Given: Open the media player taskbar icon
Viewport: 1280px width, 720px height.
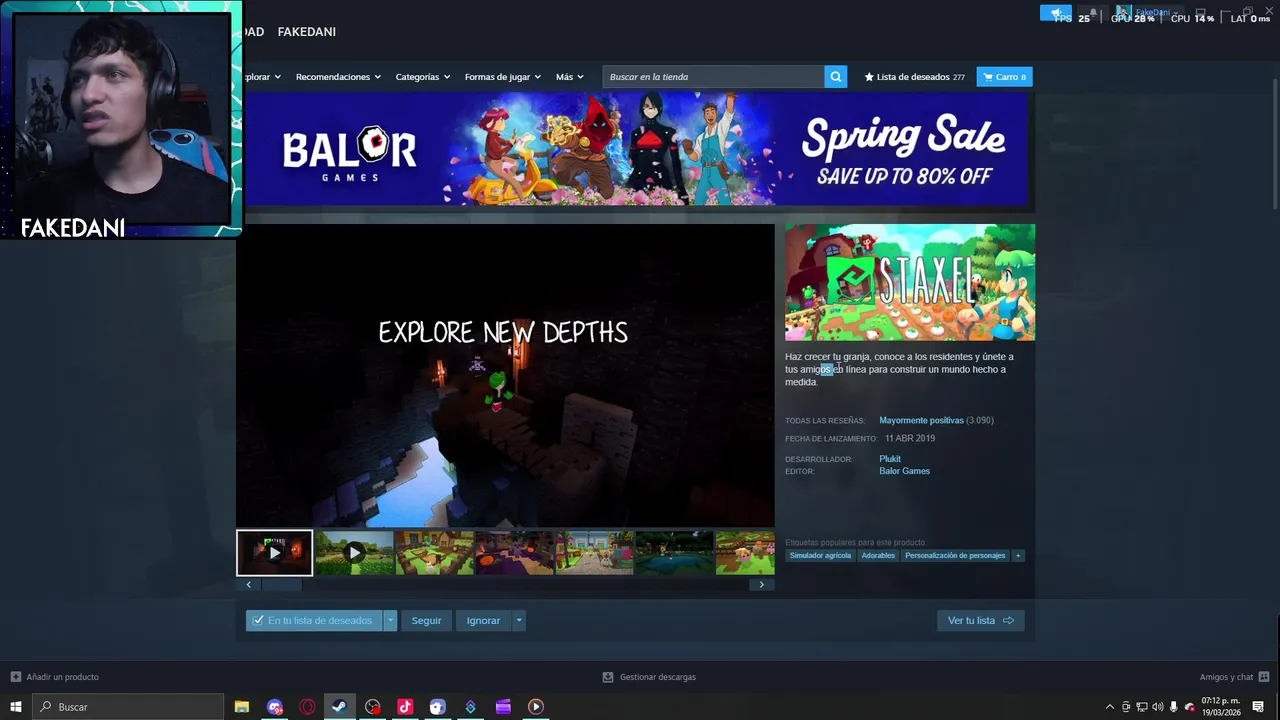Looking at the screenshot, I should pos(536,707).
